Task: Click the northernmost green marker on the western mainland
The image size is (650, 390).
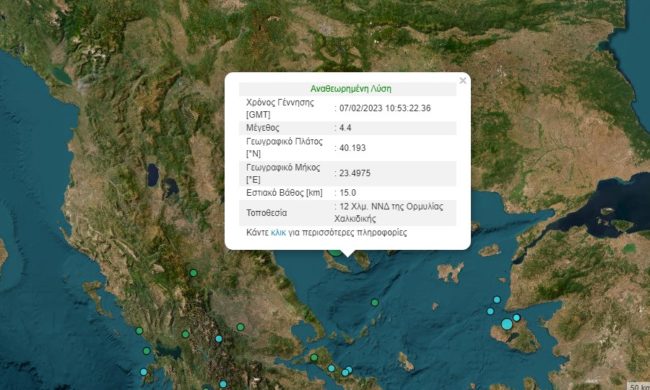Action: [193, 273]
